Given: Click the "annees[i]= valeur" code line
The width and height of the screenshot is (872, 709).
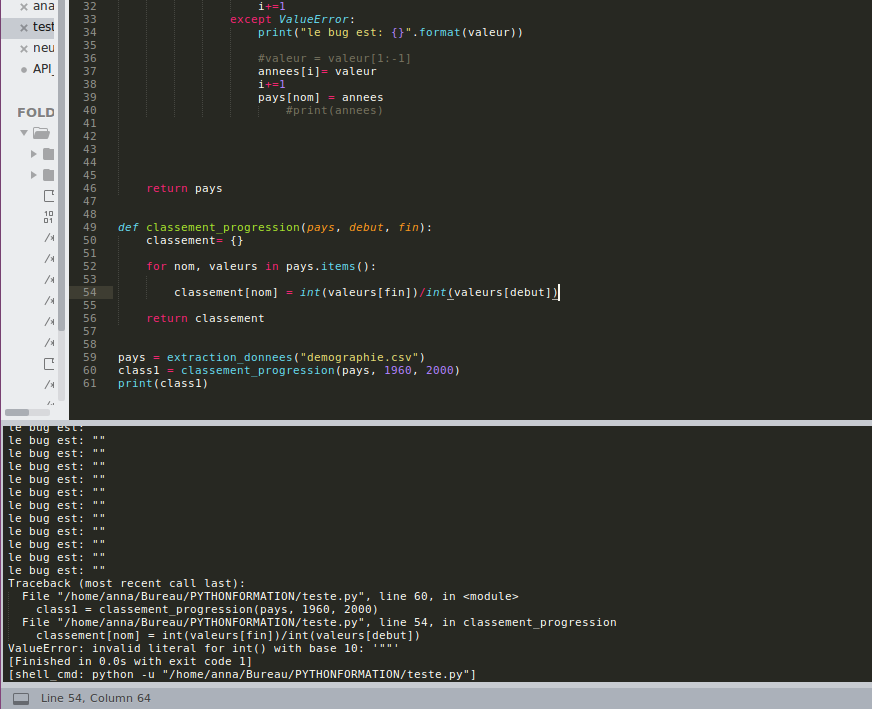Looking at the screenshot, I should 317,71.
